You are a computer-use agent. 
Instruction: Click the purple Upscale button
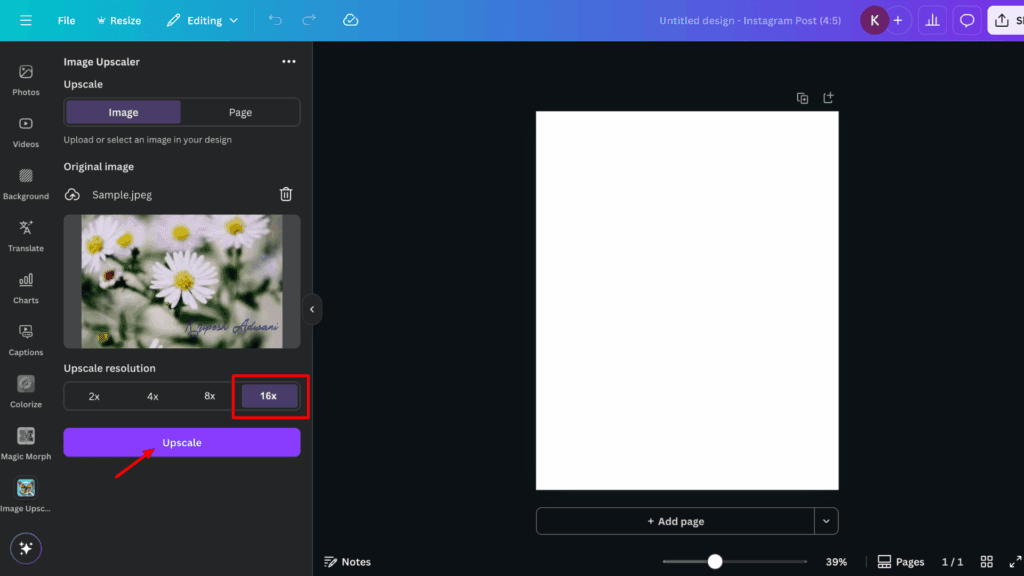tap(182, 442)
